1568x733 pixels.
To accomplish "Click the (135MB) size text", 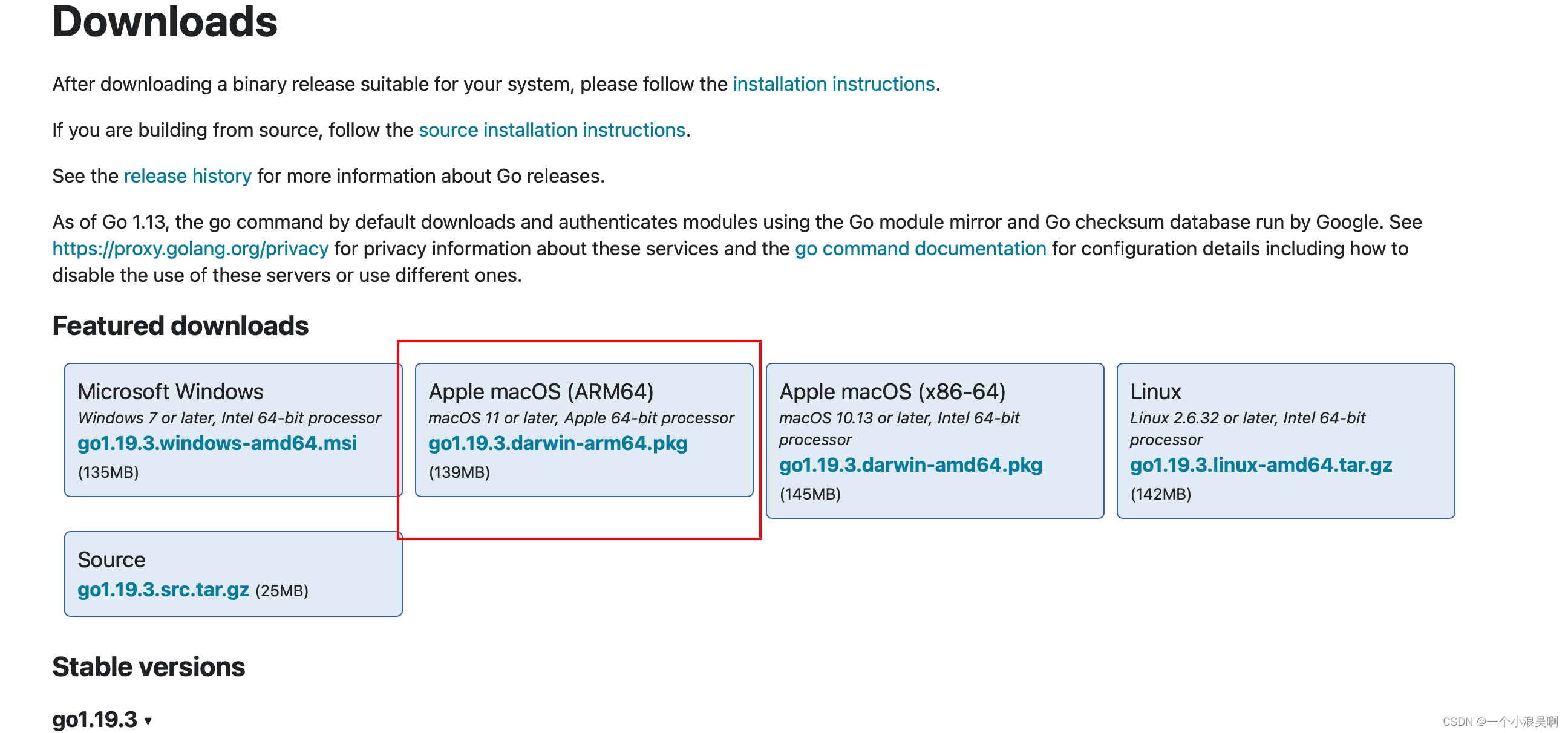I will tap(108, 473).
